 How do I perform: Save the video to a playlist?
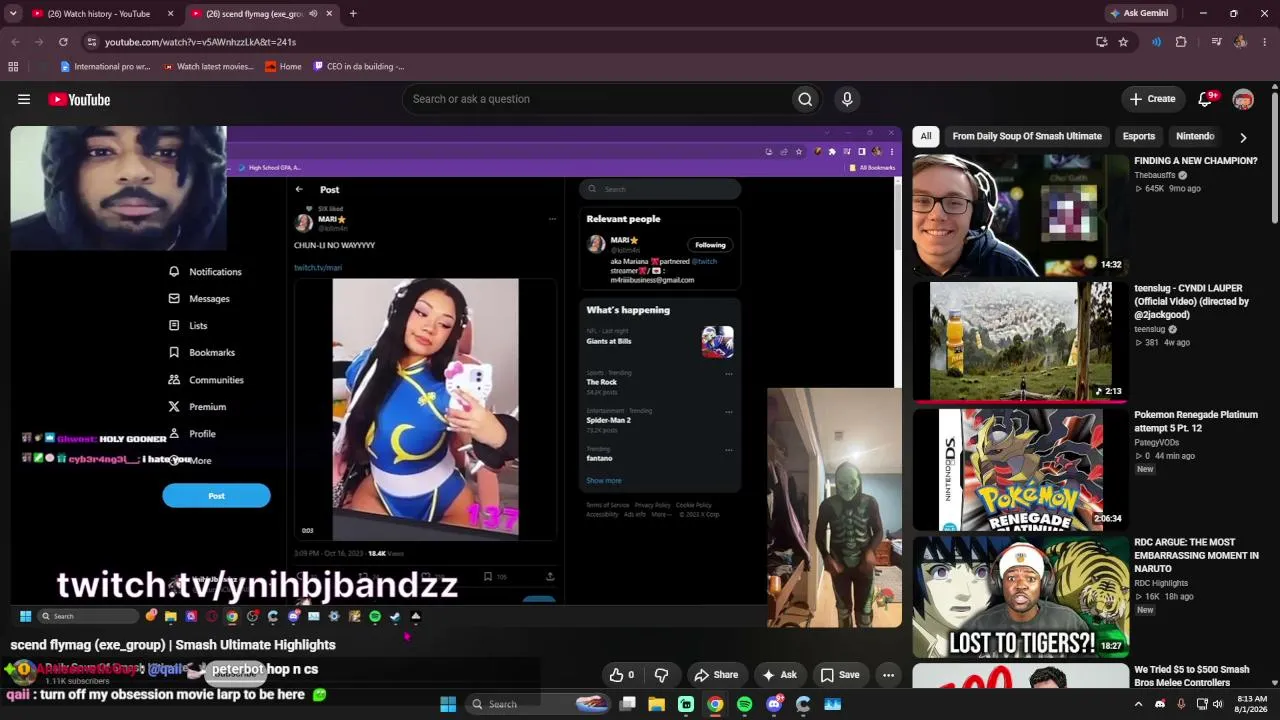click(840, 675)
